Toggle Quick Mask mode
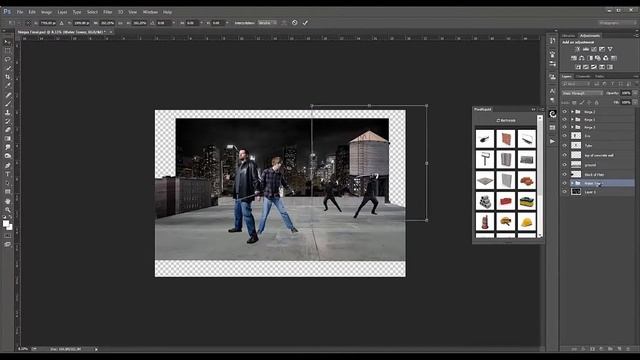 (x=7, y=236)
